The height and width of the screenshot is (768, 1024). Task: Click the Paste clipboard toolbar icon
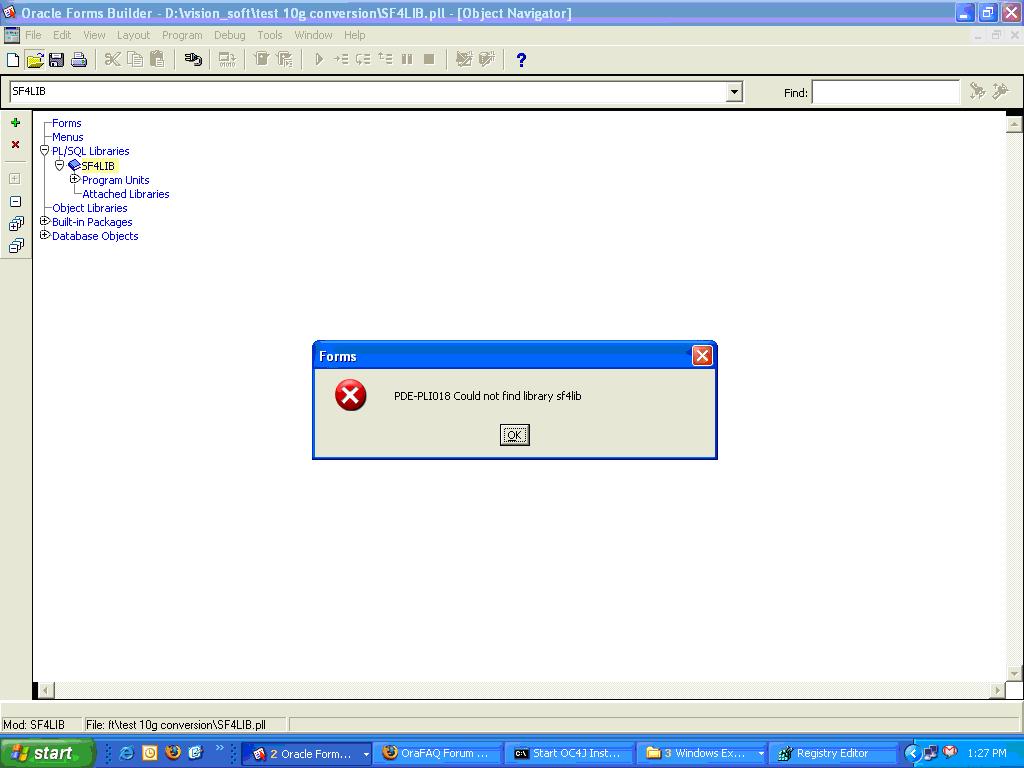[157, 60]
